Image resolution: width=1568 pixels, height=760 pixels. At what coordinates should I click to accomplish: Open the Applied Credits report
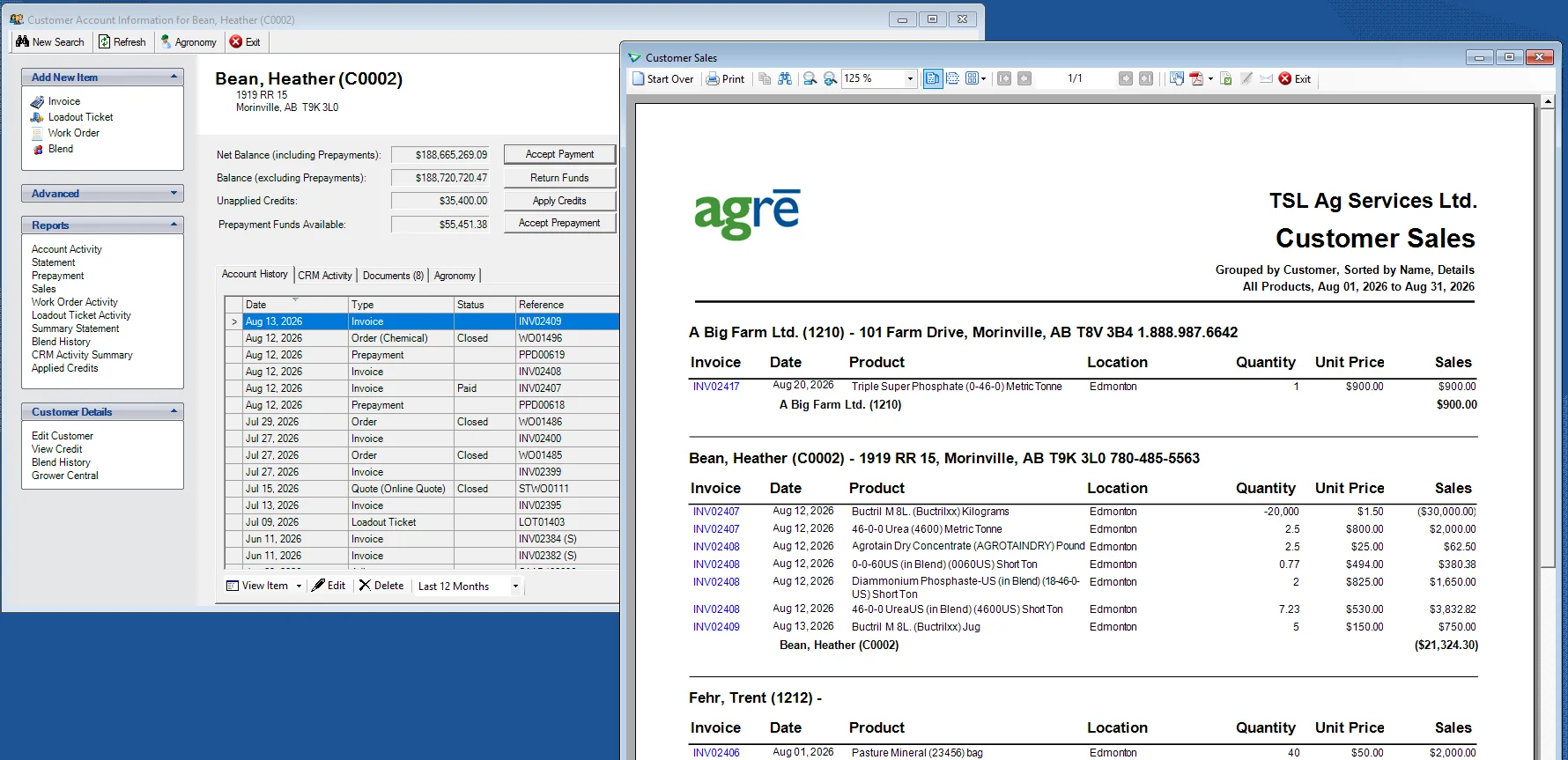[x=65, y=368]
